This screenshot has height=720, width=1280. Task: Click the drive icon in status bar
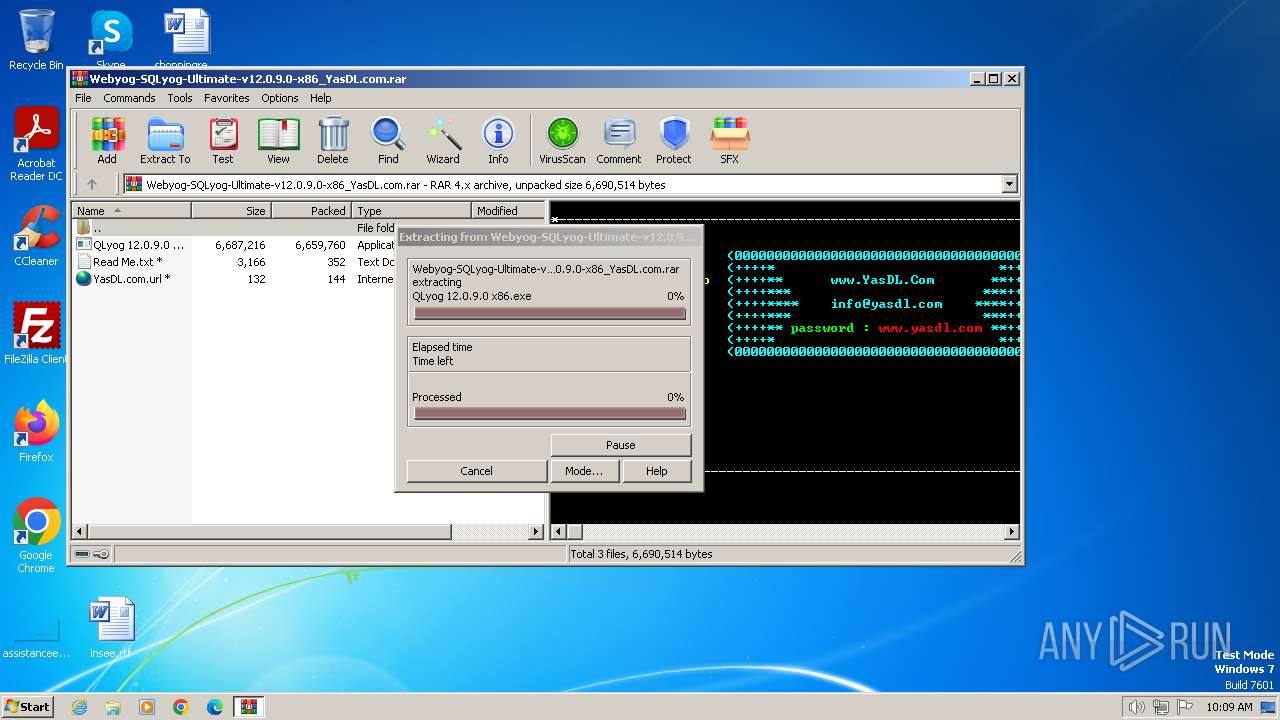83,554
